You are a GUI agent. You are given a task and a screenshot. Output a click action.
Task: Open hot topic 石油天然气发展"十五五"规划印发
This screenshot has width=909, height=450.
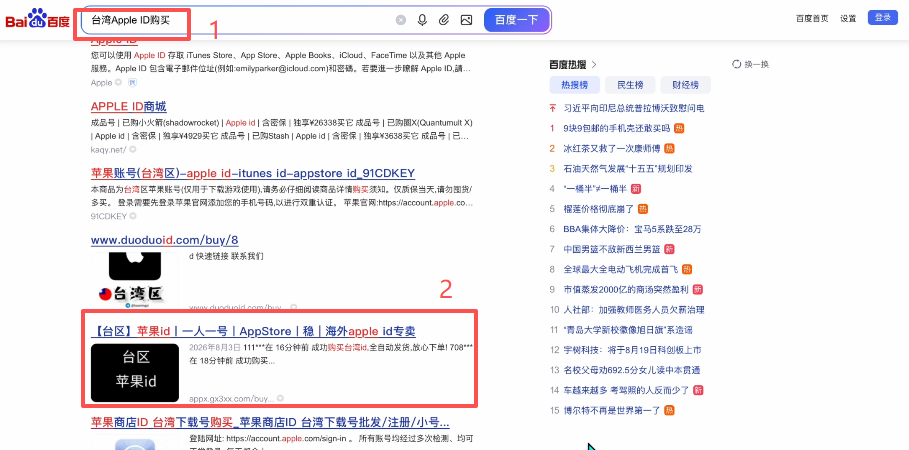pyautogui.click(x=628, y=169)
